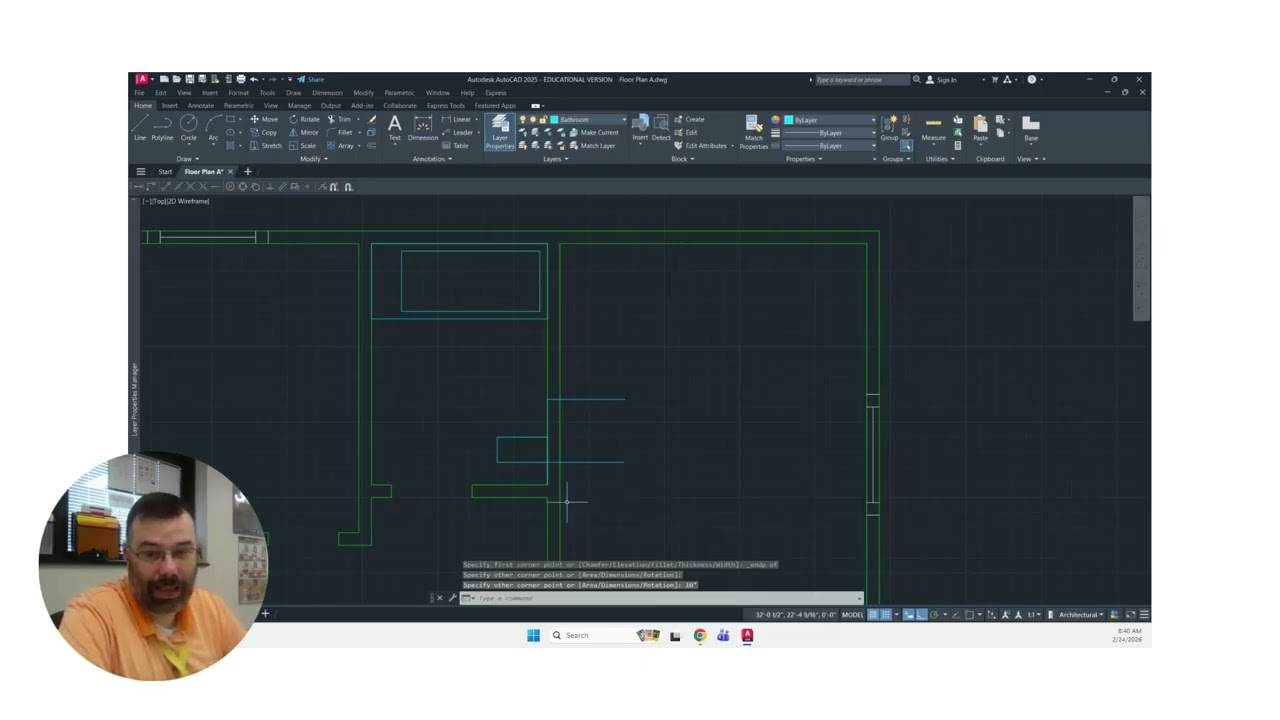The width and height of the screenshot is (1280, 720).
Task: Create a Group of objects
Action: 889,128
